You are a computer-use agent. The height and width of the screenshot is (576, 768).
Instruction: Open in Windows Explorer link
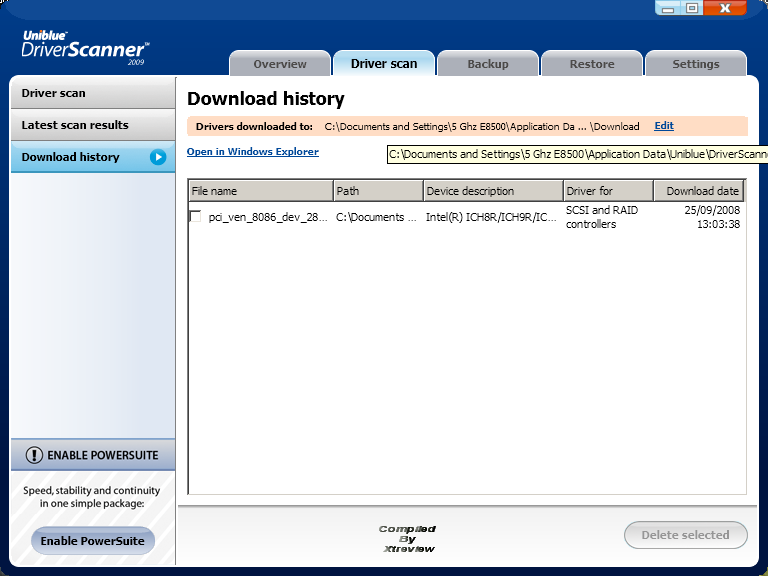tap(253, 152)
